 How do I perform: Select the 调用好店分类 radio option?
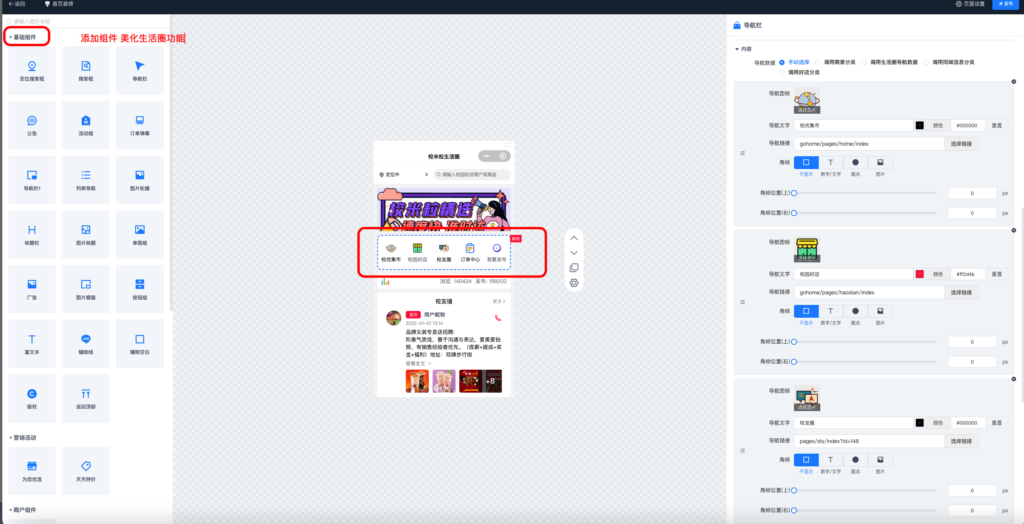[783, 72]
